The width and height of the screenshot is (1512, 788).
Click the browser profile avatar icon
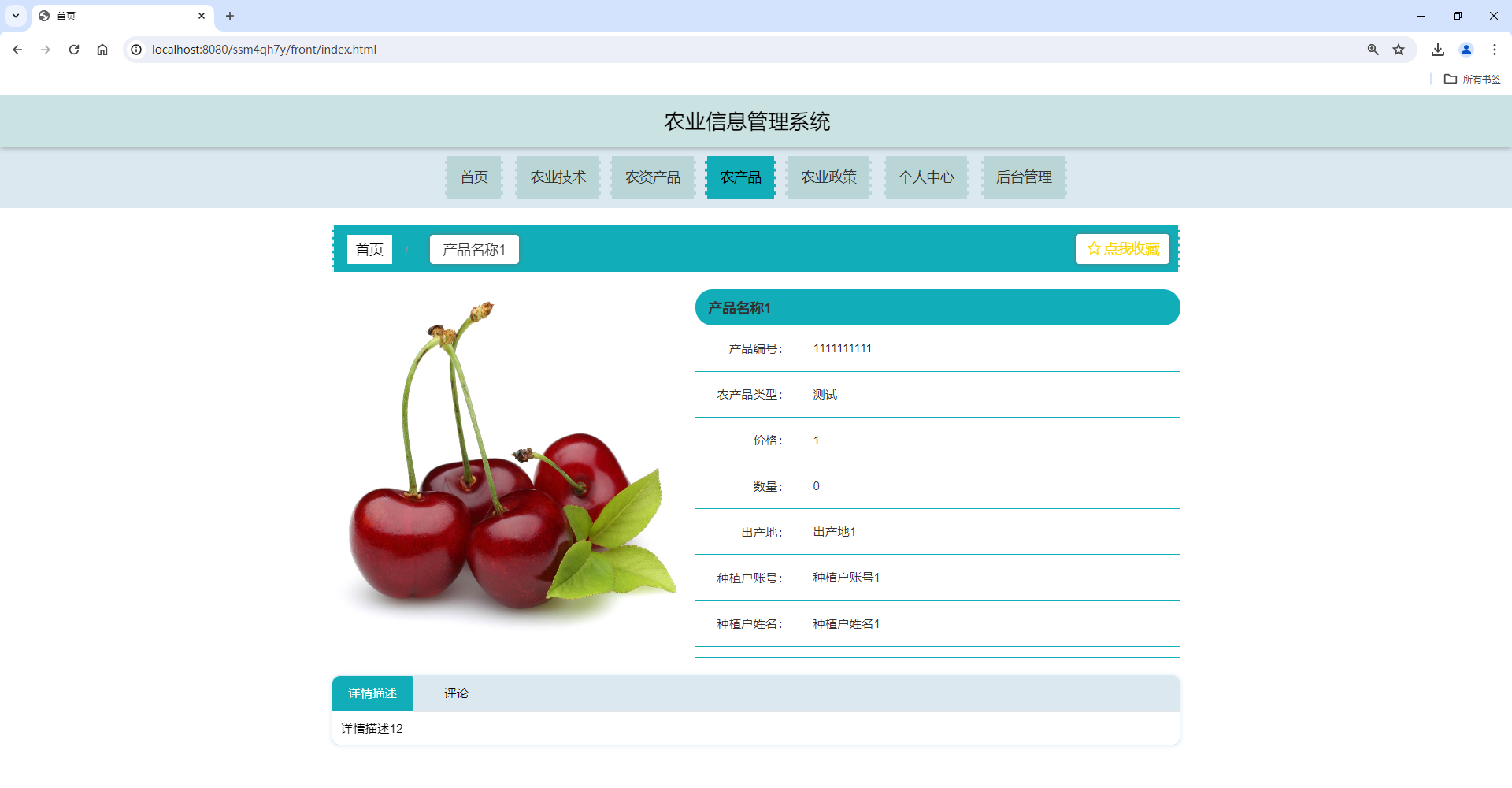point(1466,49)
